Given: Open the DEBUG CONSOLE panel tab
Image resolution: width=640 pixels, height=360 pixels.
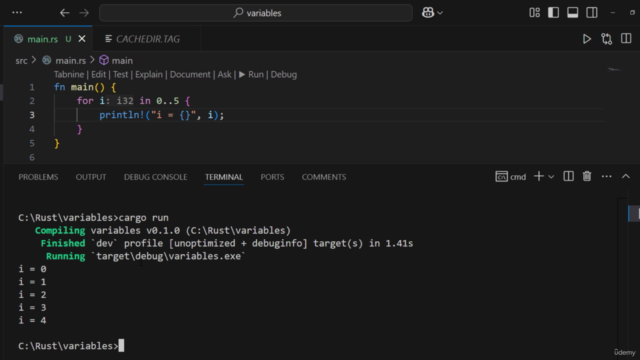Looking at the screenshot, I should tap(156, 177).
